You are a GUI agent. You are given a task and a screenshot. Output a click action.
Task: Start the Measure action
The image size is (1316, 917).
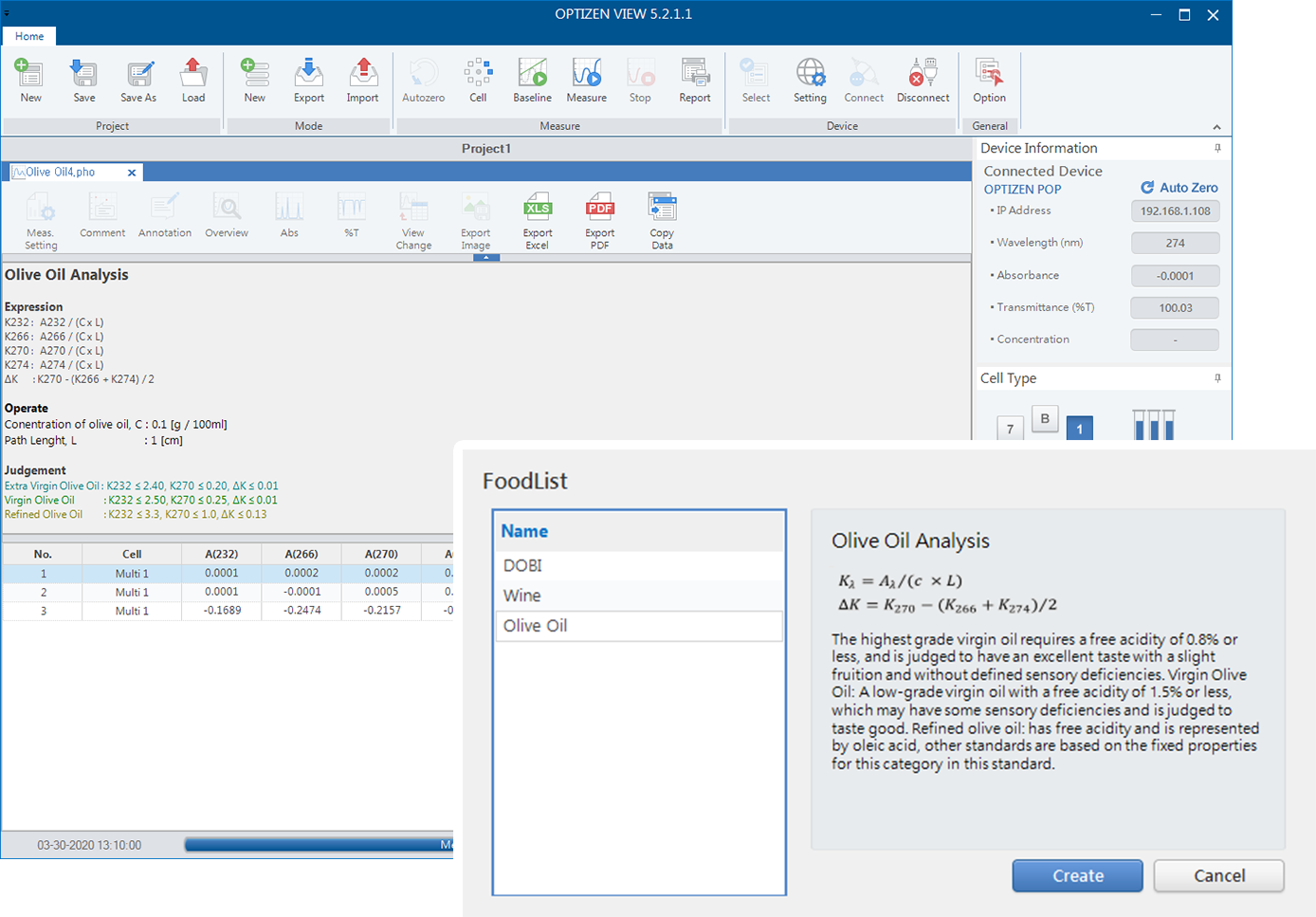[587, 81]
